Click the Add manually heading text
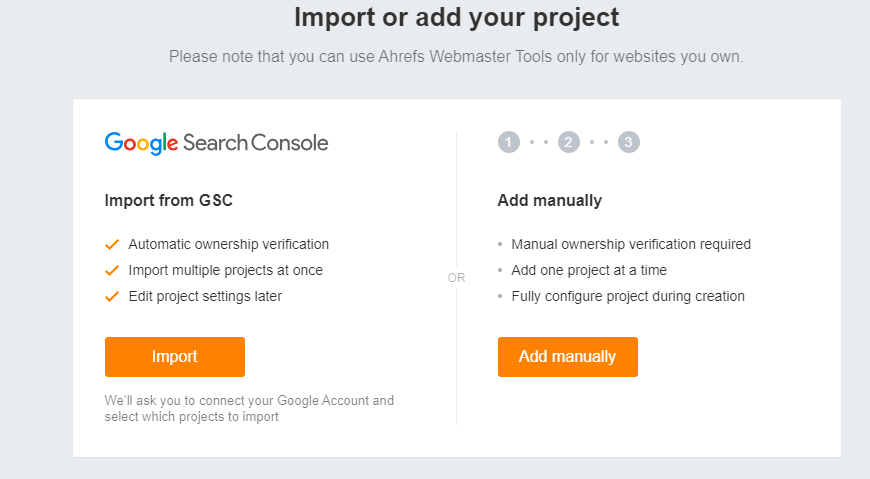Screen dimensions: 870x479 550,200
